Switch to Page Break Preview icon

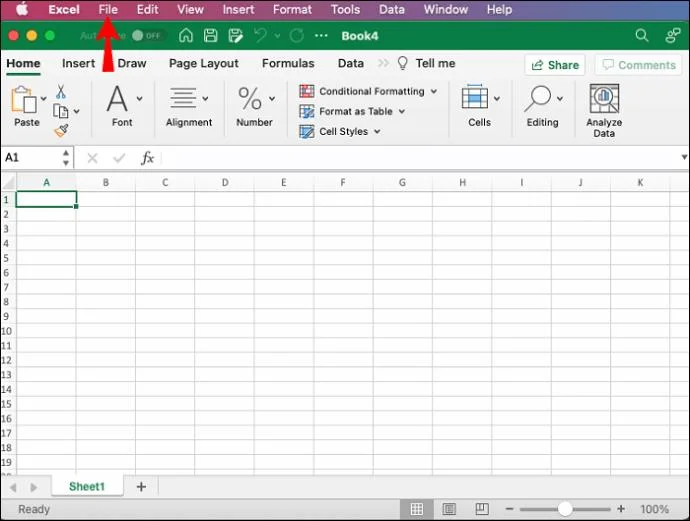pyautogui.click(x=482, y=509)
